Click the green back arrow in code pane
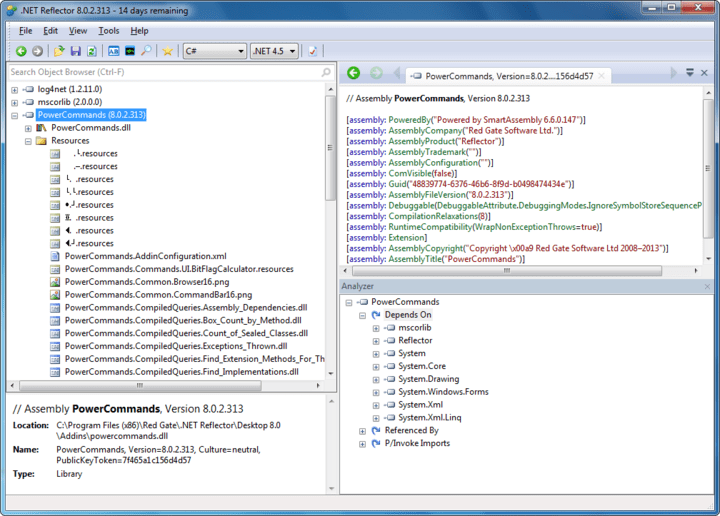This screenshot has width=720, height=516. pyautogui.click(x=353, y=73)
